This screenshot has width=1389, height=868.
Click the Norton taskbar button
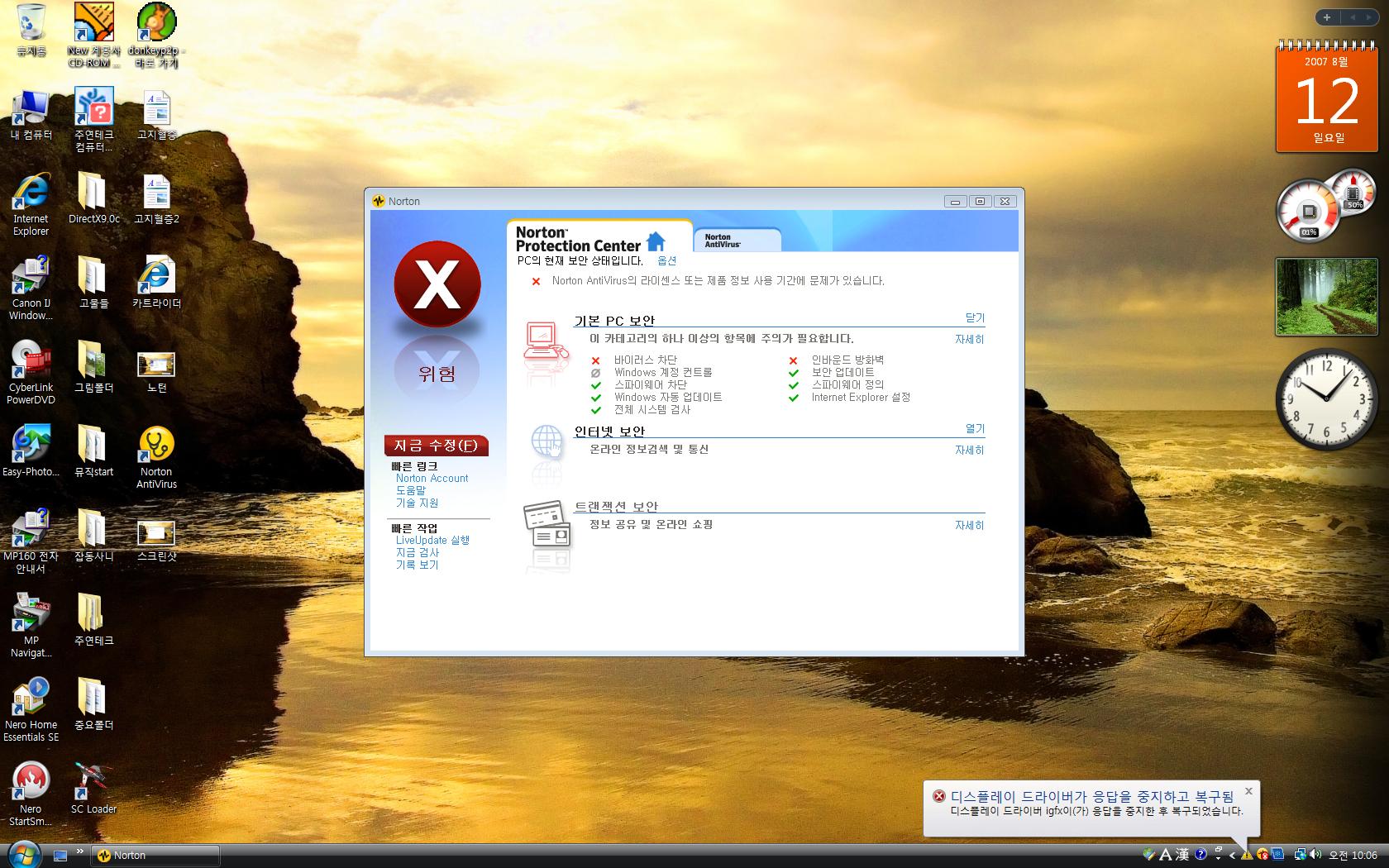(x=155, y=856)
